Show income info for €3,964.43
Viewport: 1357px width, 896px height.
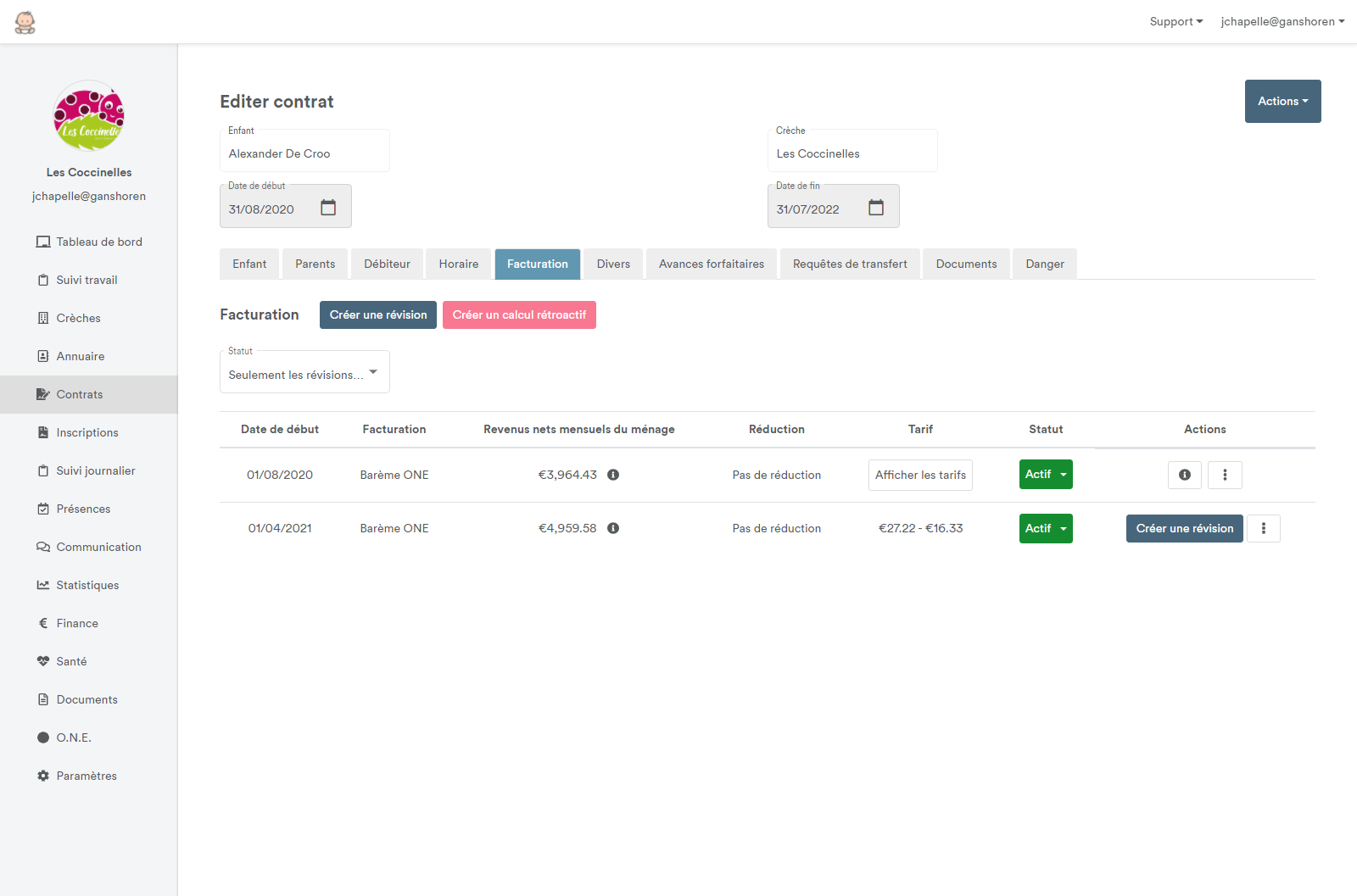click(613, 475)
